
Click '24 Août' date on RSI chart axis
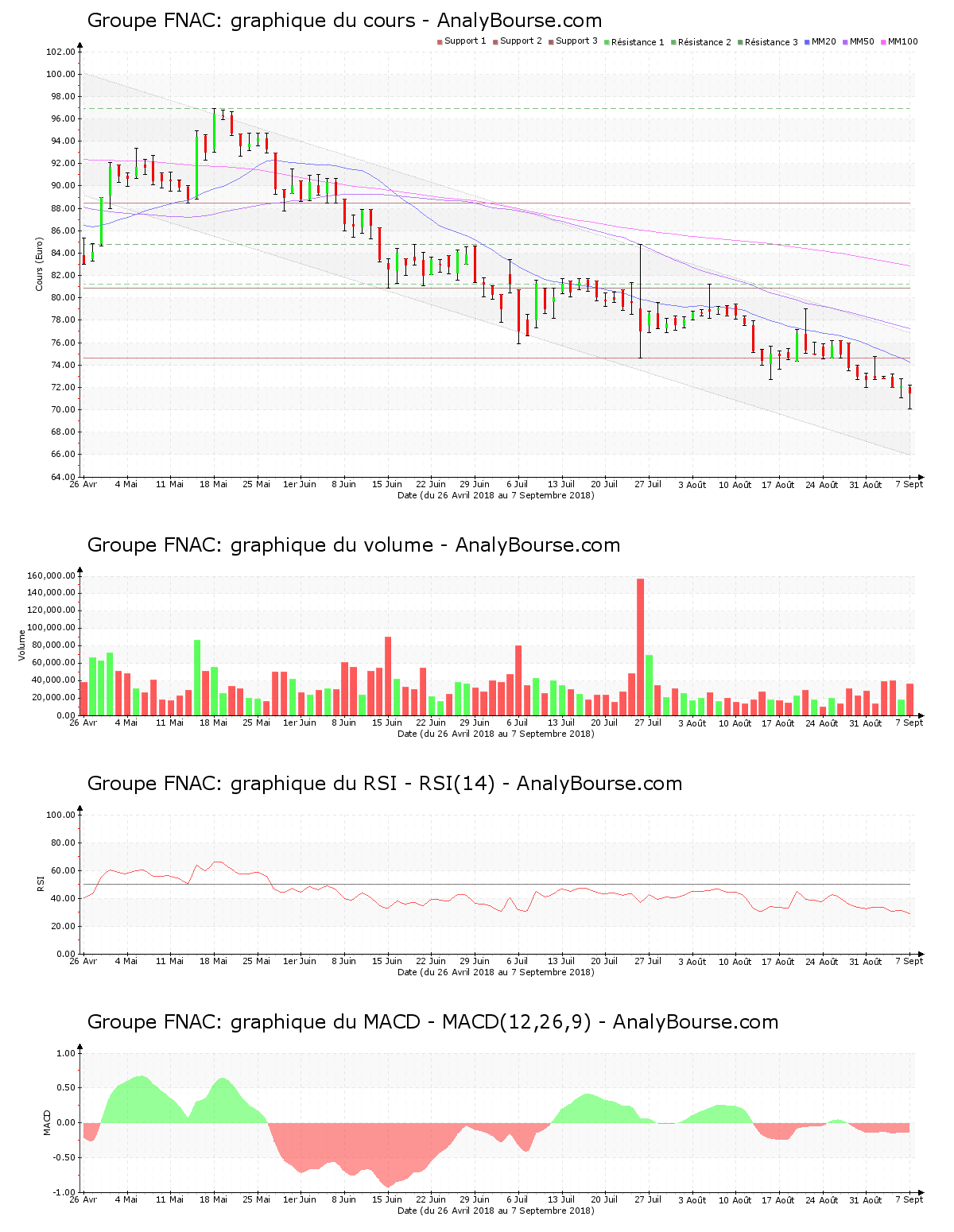[823, 961]
